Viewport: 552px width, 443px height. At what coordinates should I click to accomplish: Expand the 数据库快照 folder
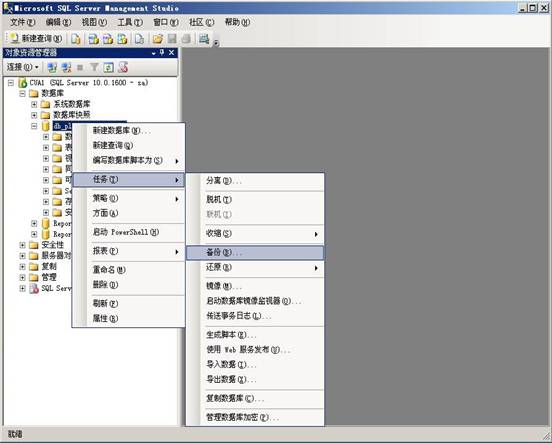click(34, 115)
